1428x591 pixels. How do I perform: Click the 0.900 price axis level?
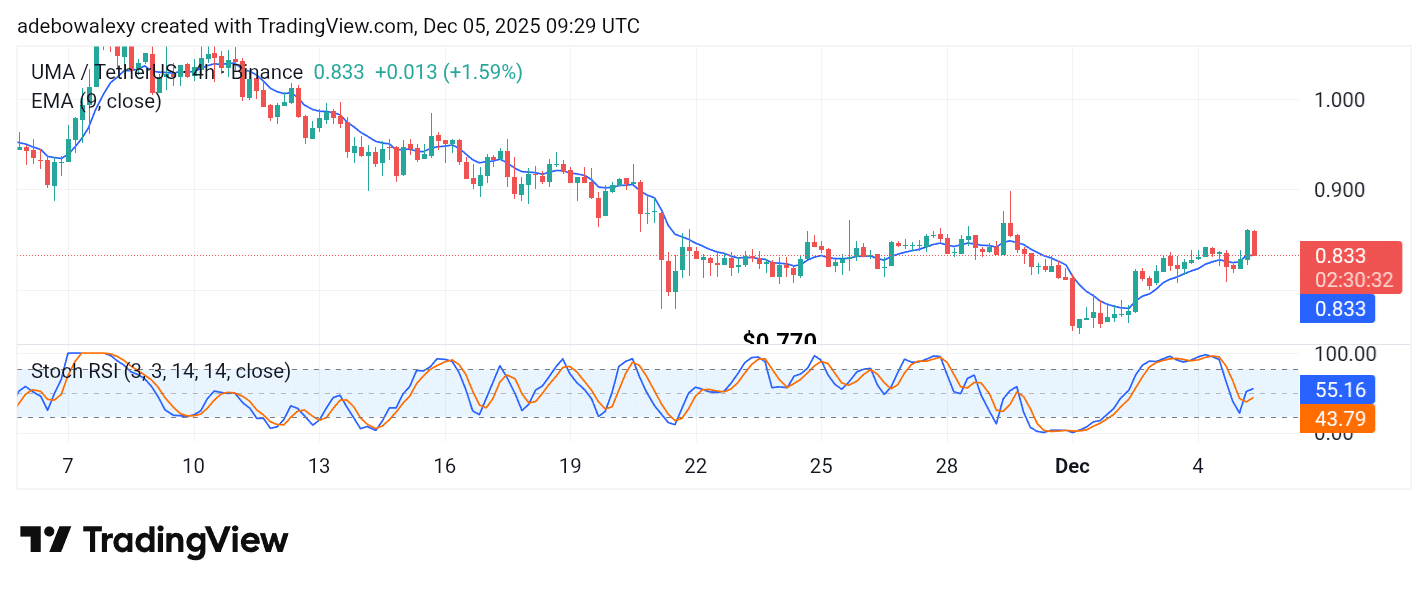coord(1340,189)
